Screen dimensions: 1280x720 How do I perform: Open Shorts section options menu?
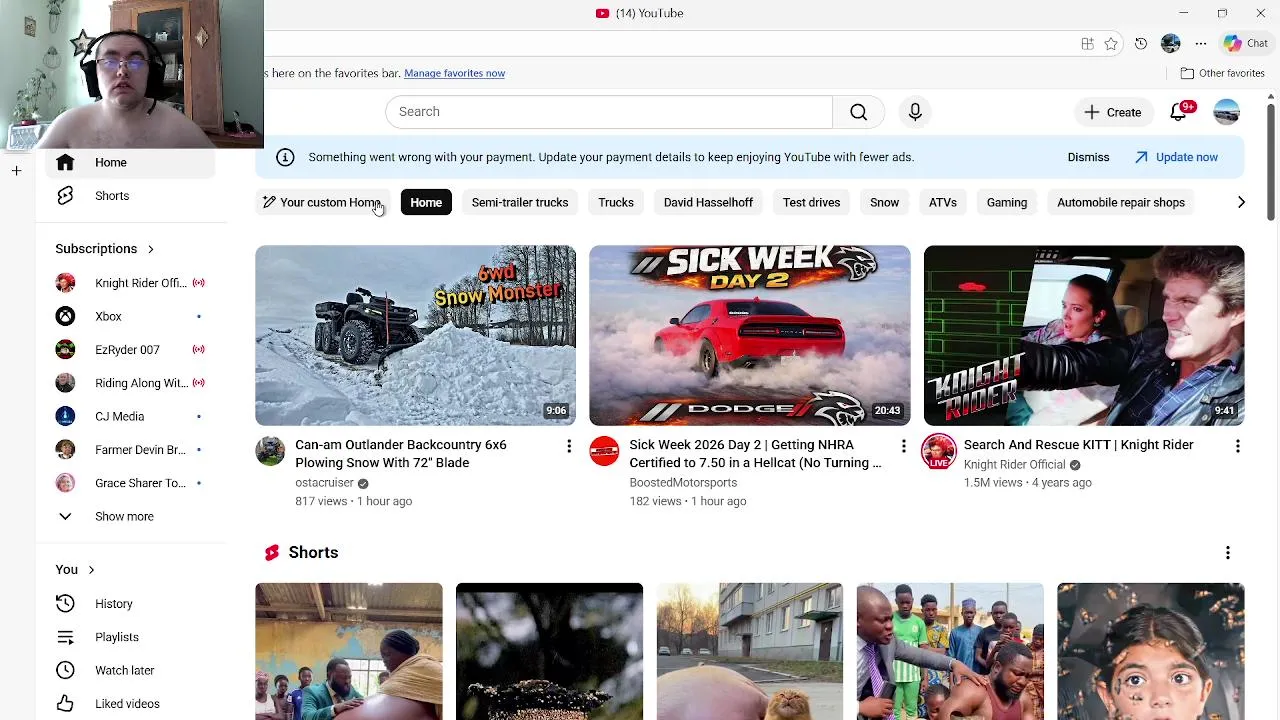pyautogui.click(x=1227, y=553)
